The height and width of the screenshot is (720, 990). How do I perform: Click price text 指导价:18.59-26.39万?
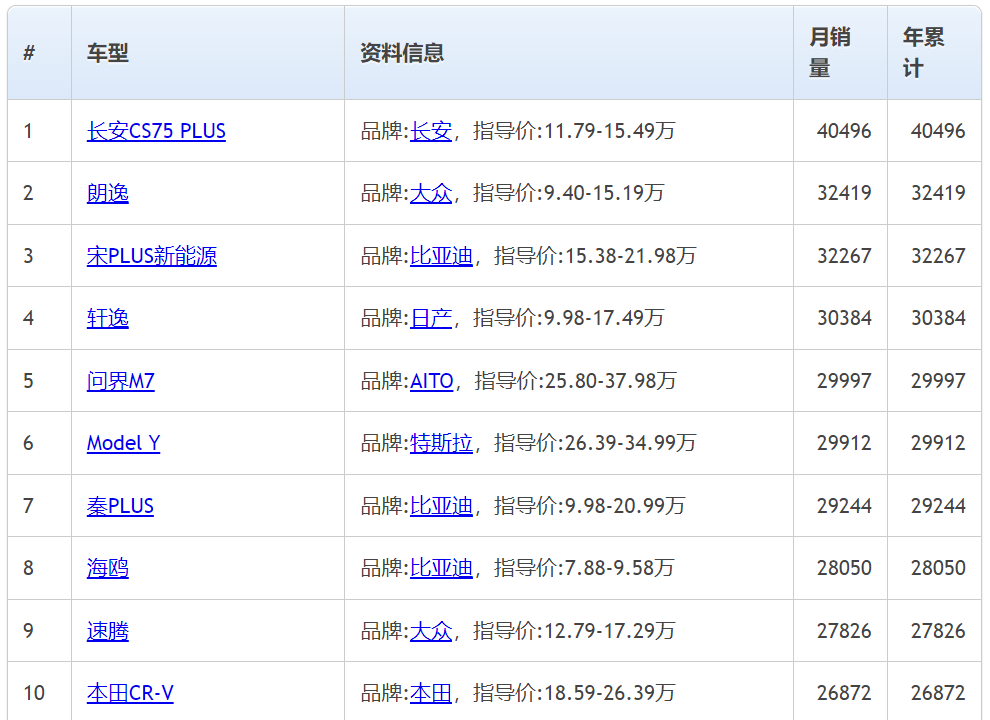(574, 693)
